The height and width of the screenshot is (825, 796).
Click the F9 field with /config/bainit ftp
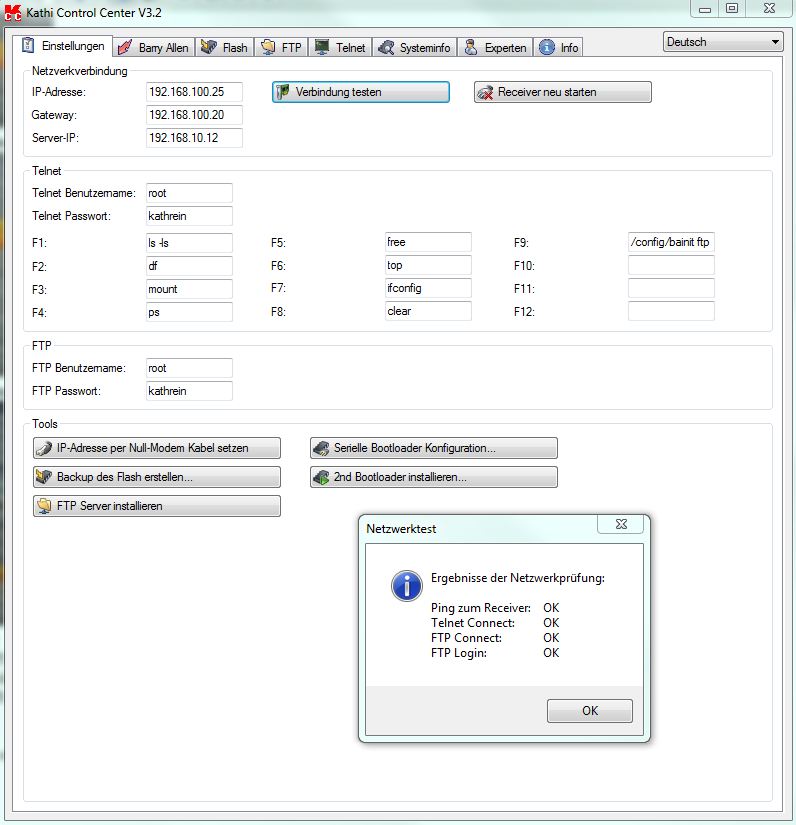pos(671,242)
